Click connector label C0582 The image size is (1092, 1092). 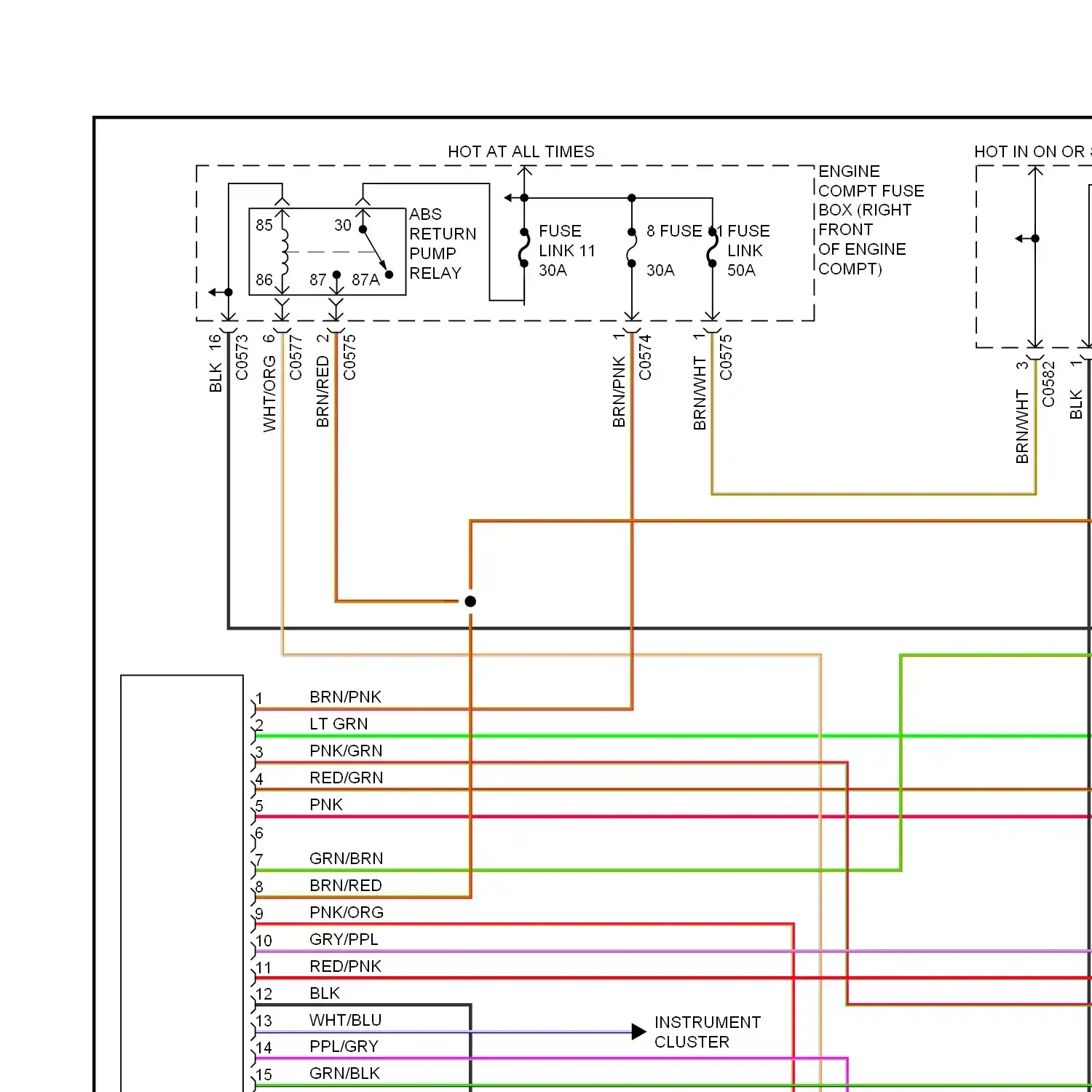(1048, 384)
